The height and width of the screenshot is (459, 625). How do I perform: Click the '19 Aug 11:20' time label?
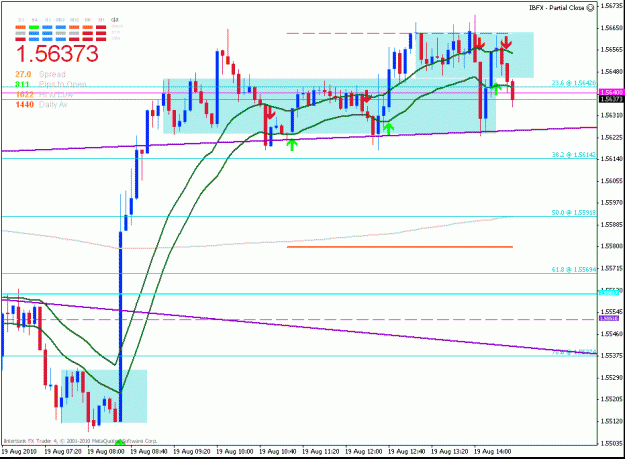321,451
